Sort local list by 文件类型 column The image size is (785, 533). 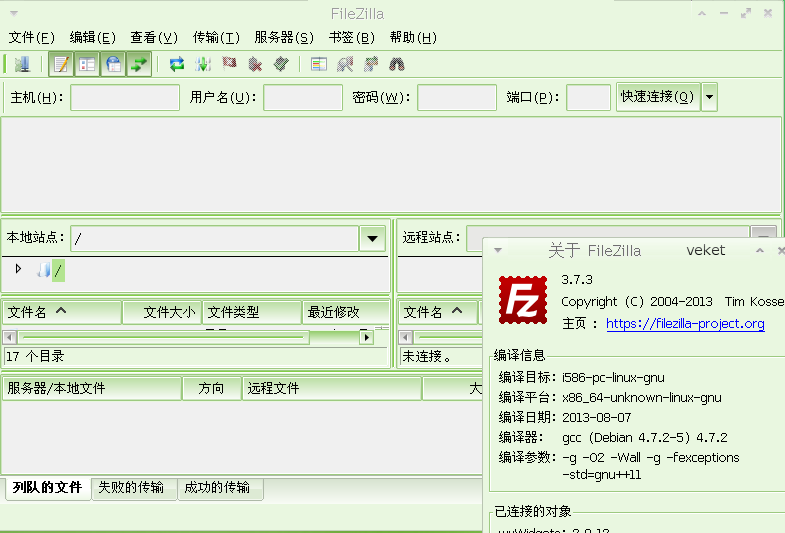click(252, 312)
